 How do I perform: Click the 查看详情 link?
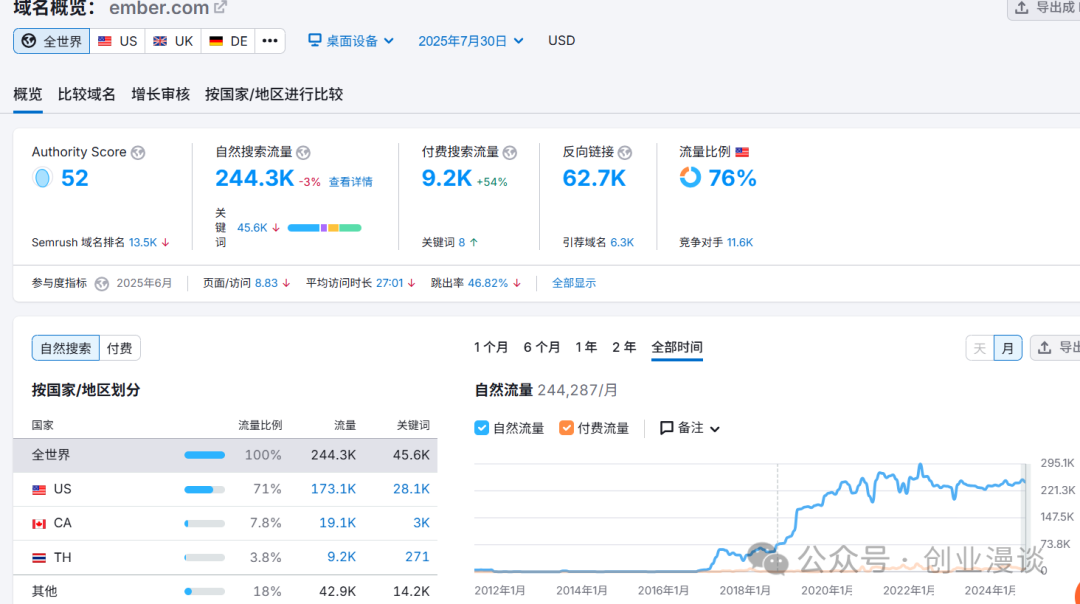coord(350,182)
